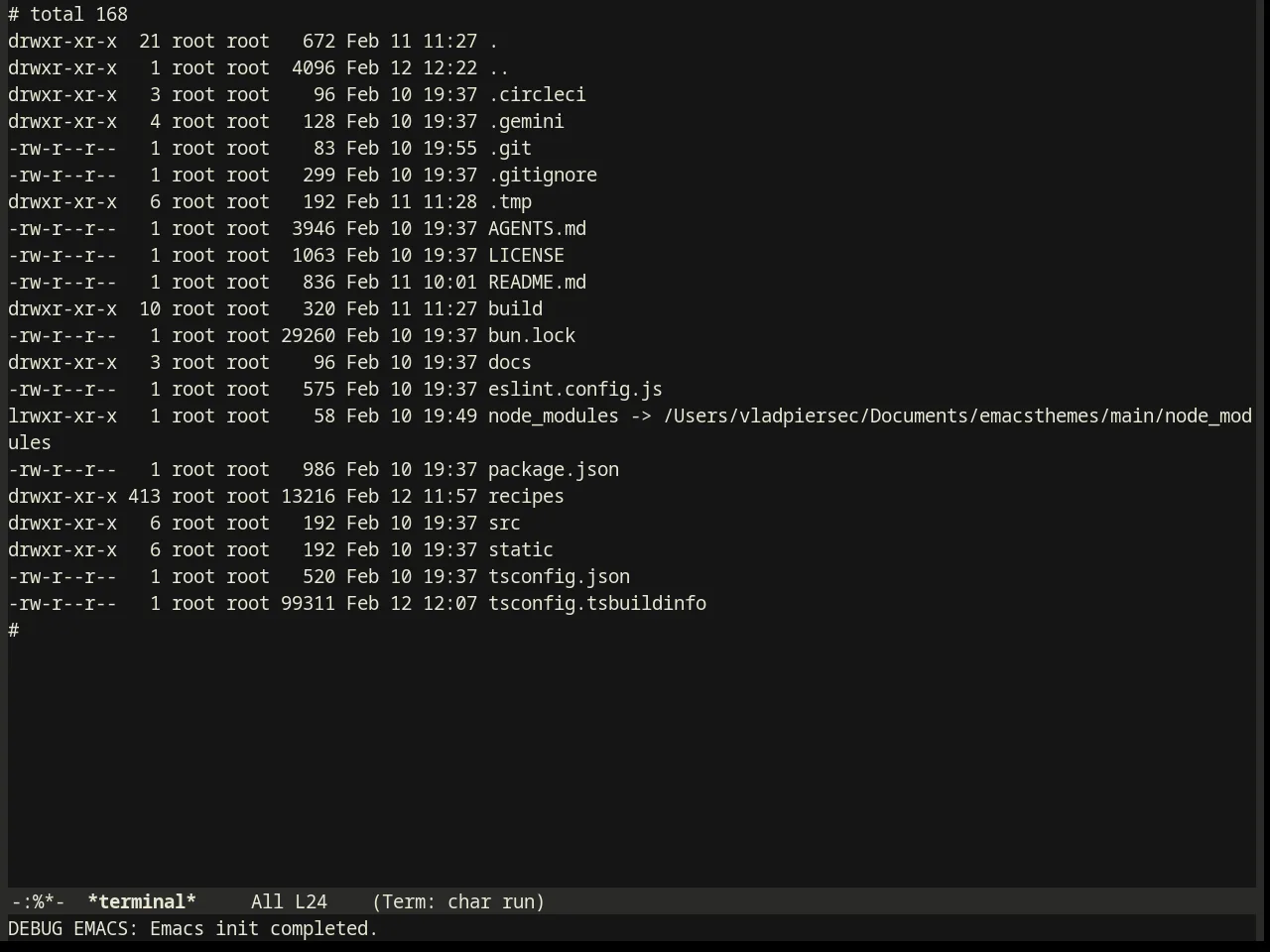Image resolution: width=1270 pixels, height=952 pixels.
Task: Select the recipes directory entry
Action: coord(526,496)
